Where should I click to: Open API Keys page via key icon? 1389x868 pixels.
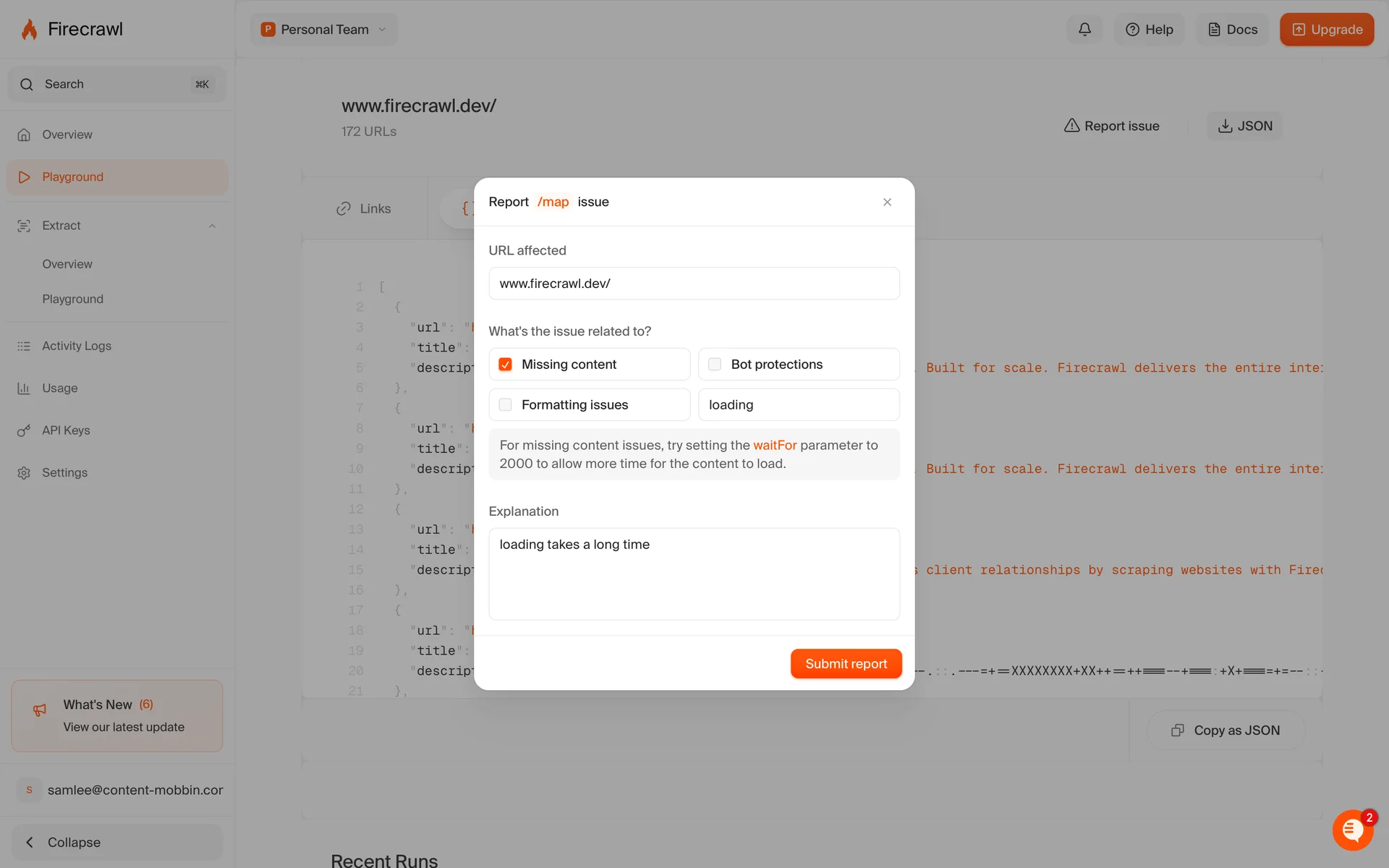click(x=24, y=430)
